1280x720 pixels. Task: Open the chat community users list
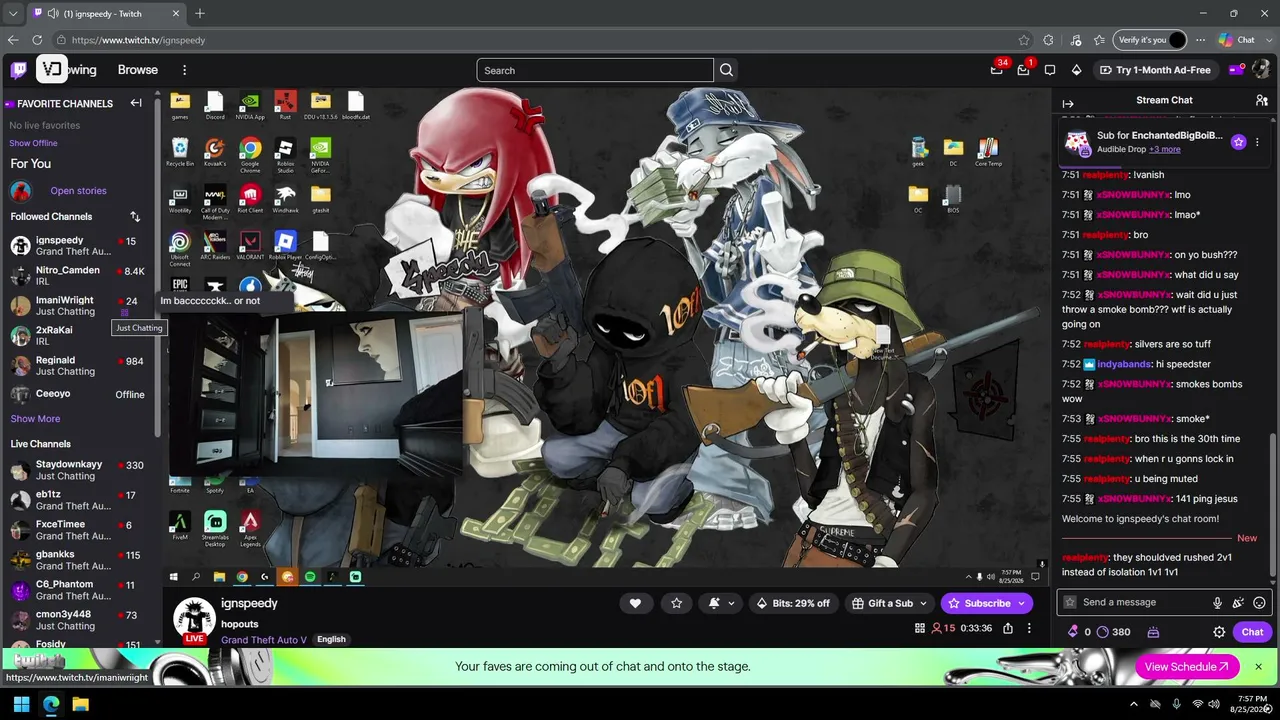pyautogui.click(x=1262, y=100)
